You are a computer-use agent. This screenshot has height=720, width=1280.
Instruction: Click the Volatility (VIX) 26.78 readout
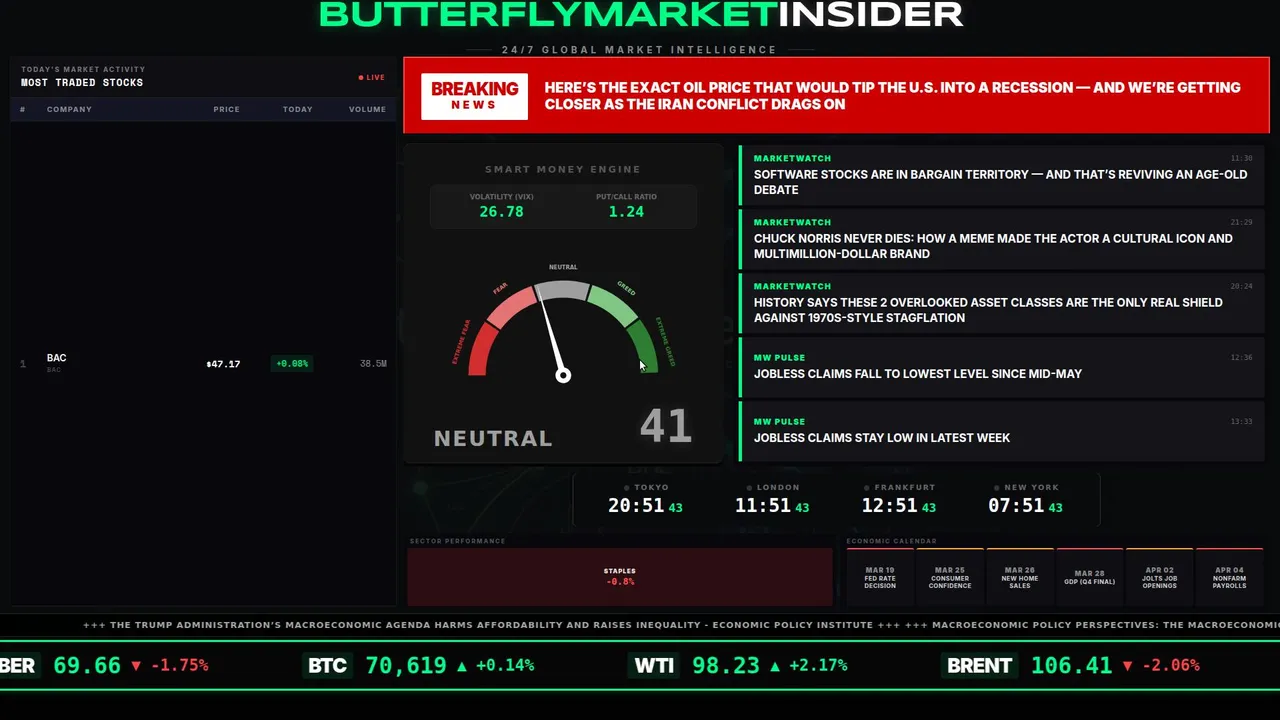[501, 205]
